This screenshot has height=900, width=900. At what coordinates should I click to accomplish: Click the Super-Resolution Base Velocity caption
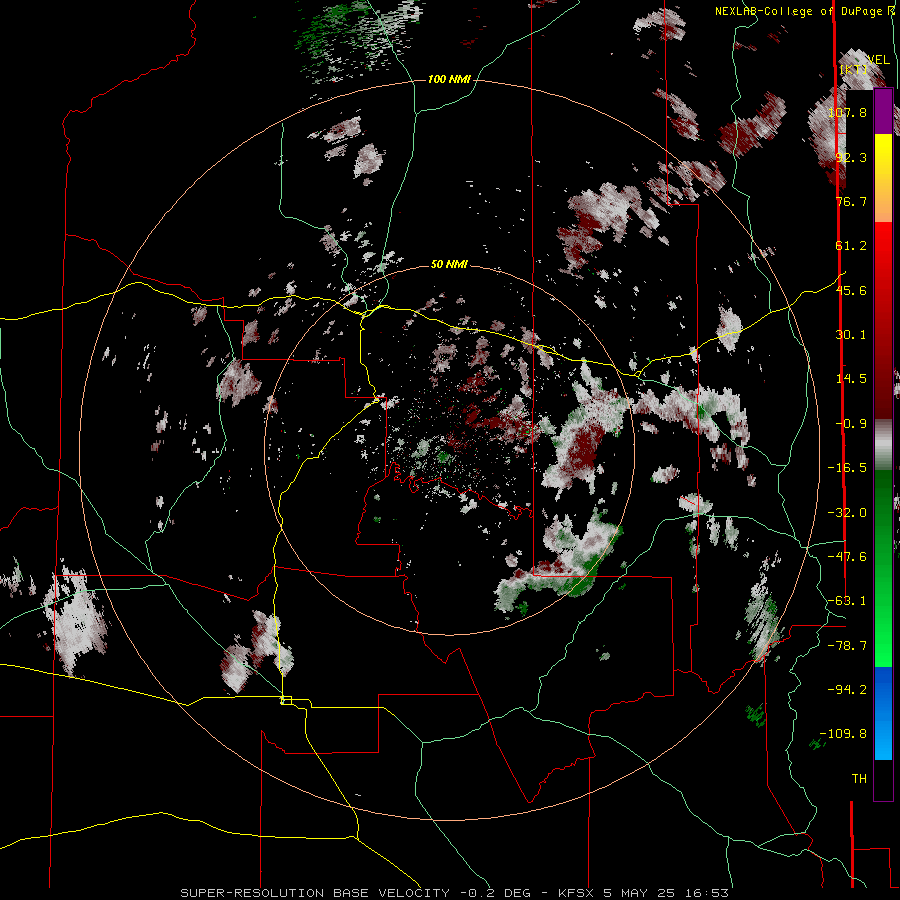[x=455, y=893]
